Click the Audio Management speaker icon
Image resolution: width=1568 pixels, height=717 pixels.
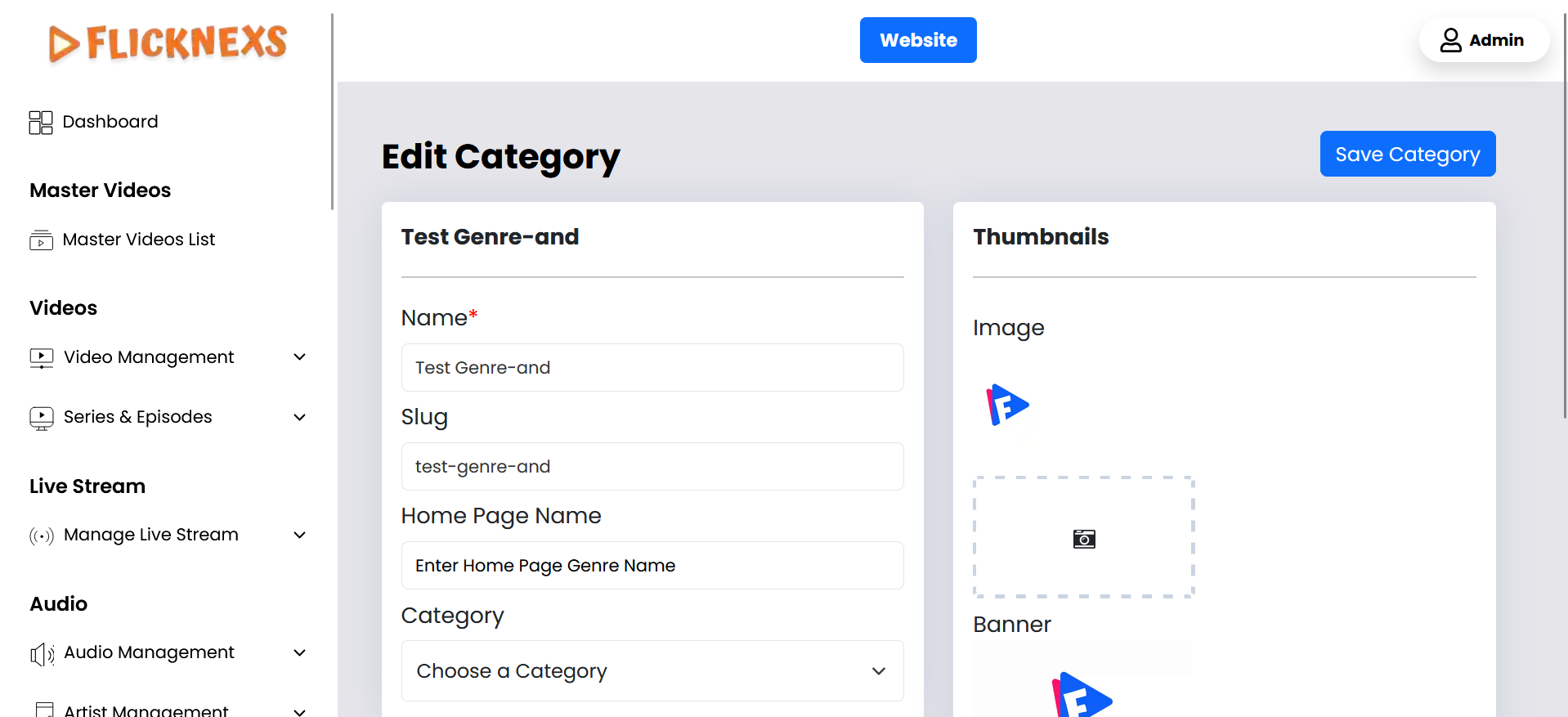click(42, 653)
